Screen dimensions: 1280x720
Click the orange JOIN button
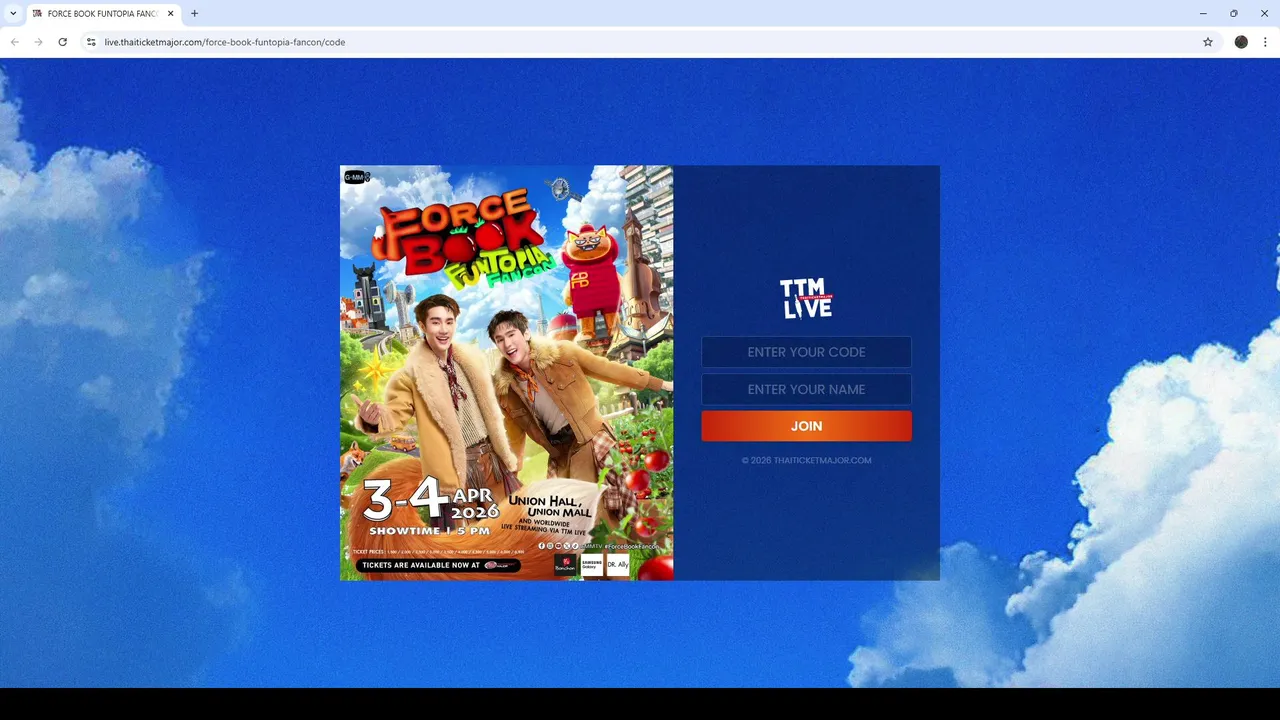[806, 426]
